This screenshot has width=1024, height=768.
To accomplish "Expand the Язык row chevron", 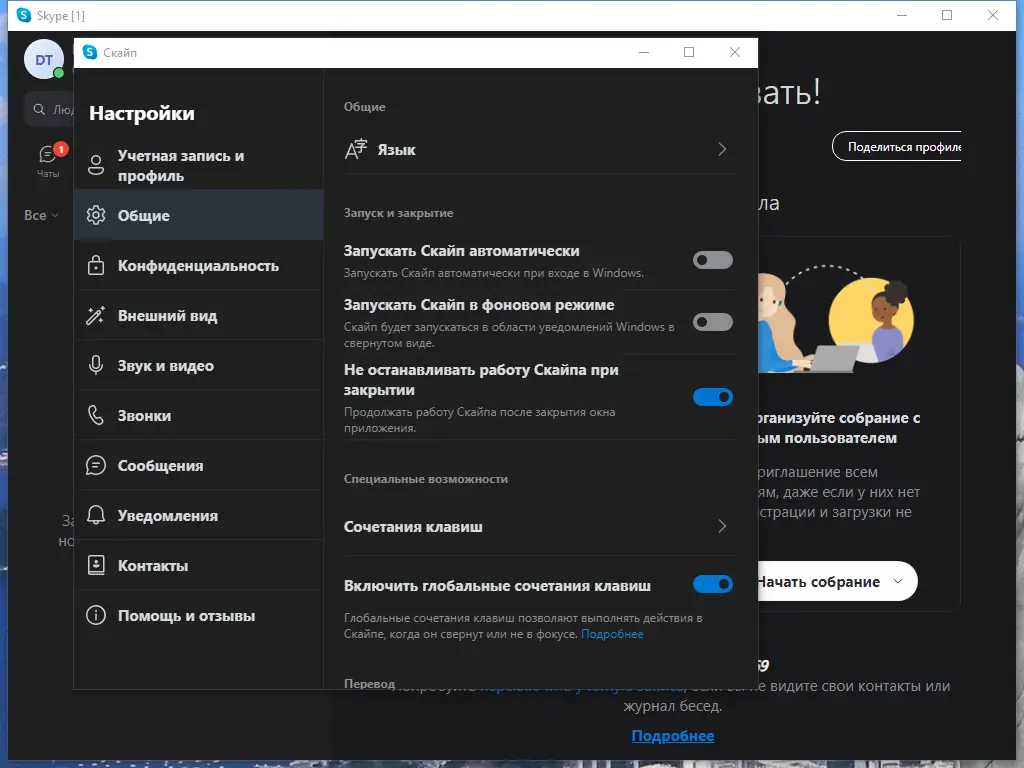I will (x=722, y=150).
